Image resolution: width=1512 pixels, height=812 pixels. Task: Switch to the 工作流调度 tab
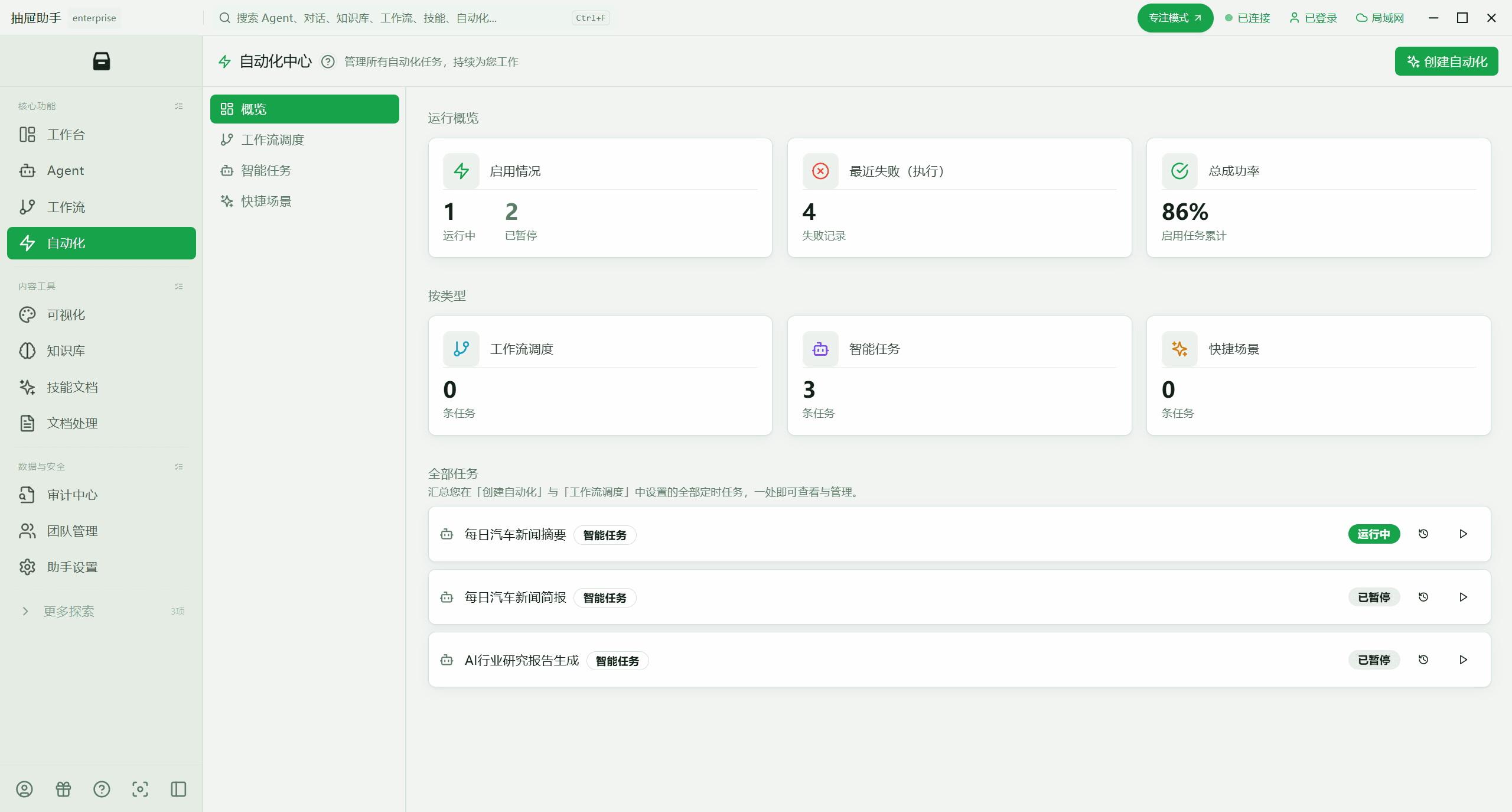click(305, 140)
